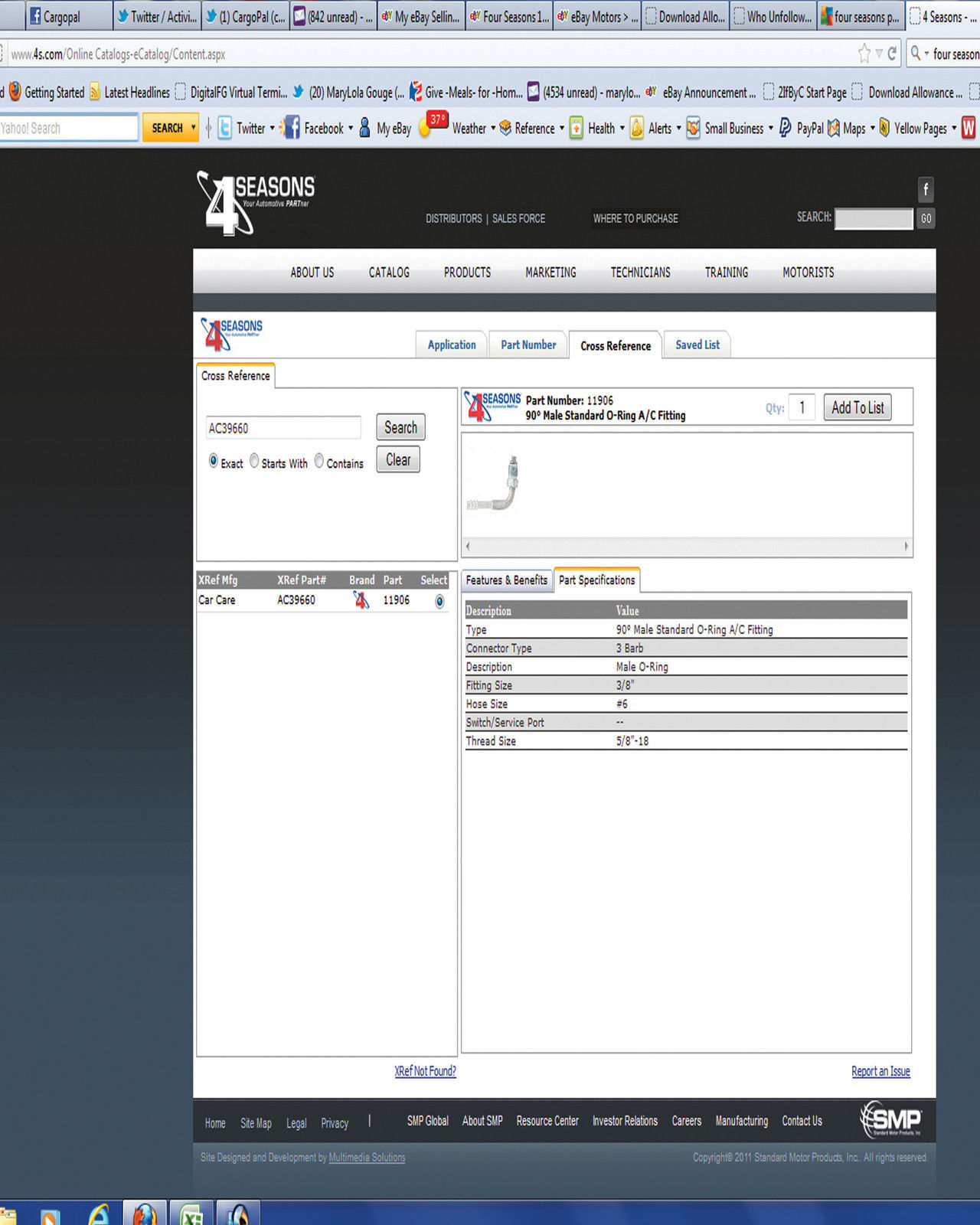Click the eBay Announcement bookmark
This screenshot has height=1225, width=980.
tap(701, 93)
